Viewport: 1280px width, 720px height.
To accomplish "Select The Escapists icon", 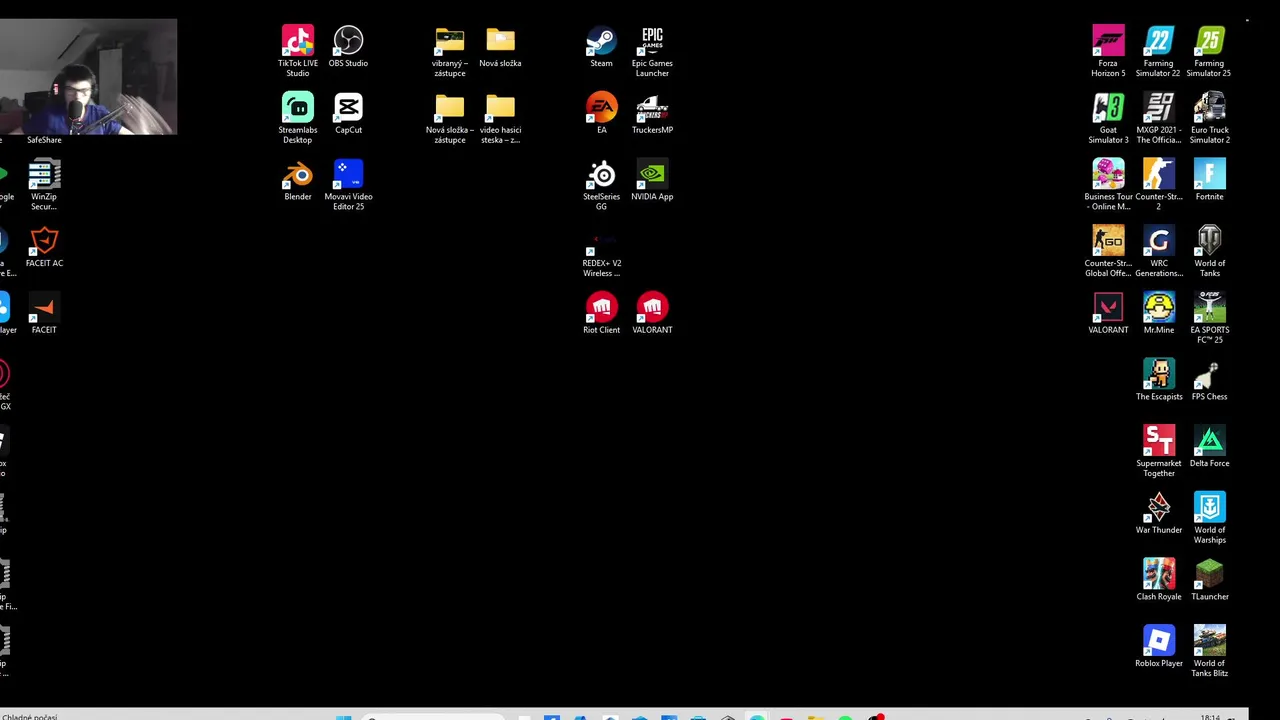I will tap(1159, 375).
